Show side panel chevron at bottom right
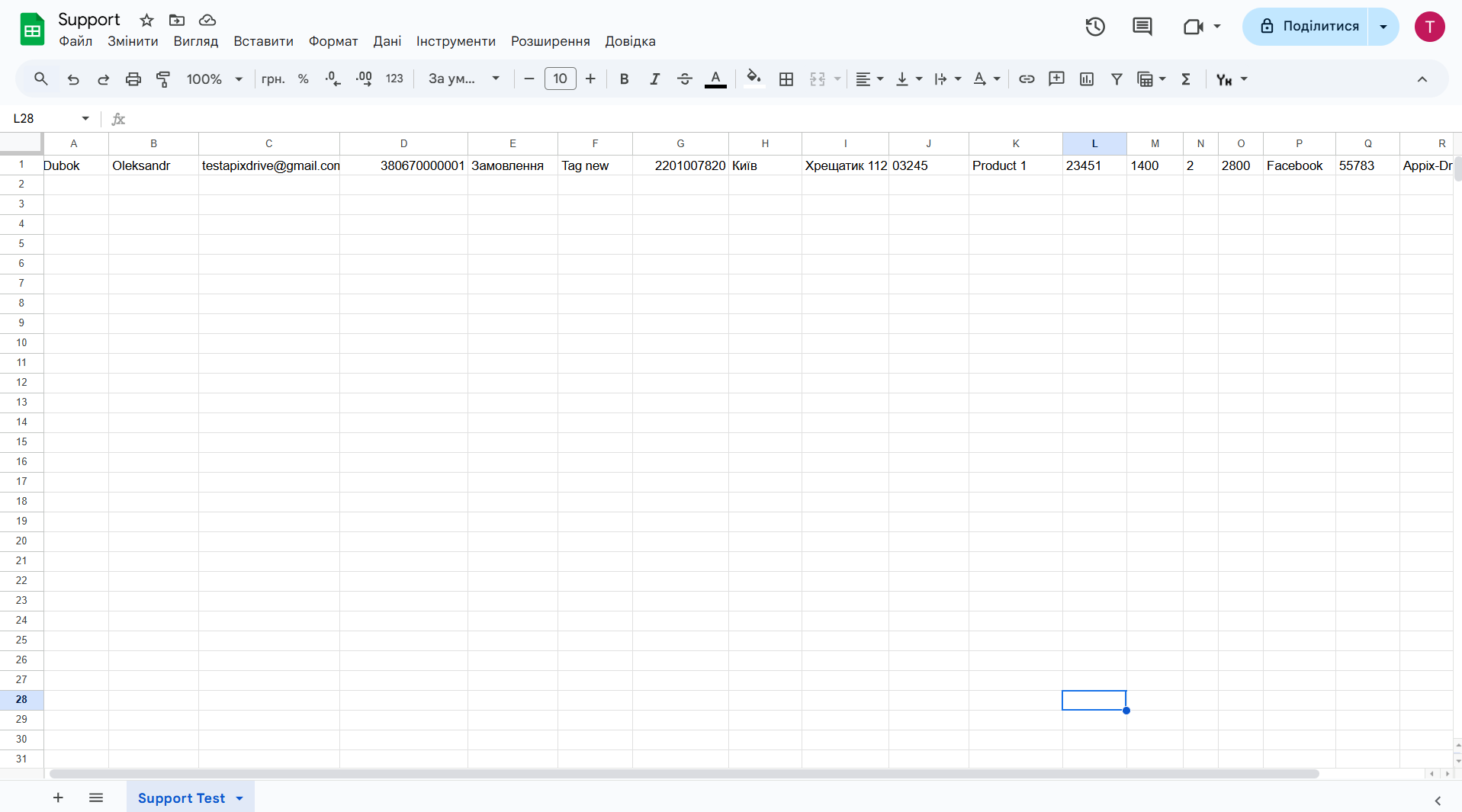The height and width of the screenshot is (812, 1462). coord(1438,801)
